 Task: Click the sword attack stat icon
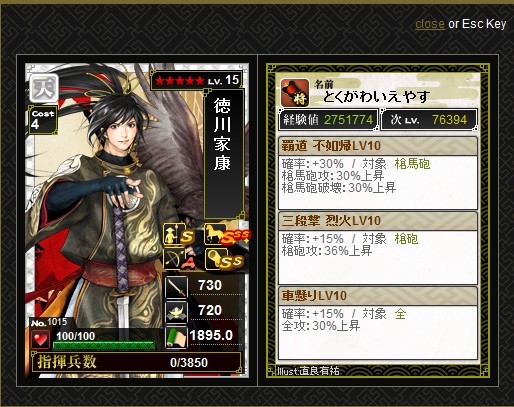point(176,286)
